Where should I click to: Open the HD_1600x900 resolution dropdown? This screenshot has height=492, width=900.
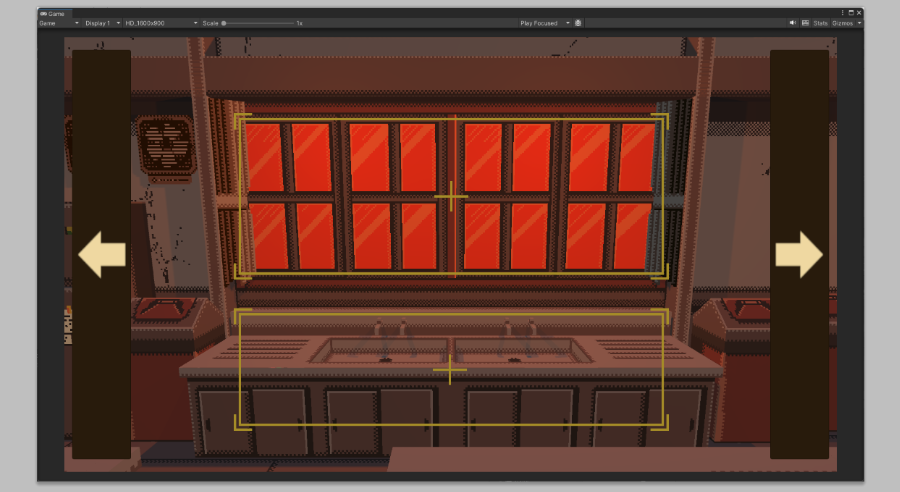(x=160, y=22)
